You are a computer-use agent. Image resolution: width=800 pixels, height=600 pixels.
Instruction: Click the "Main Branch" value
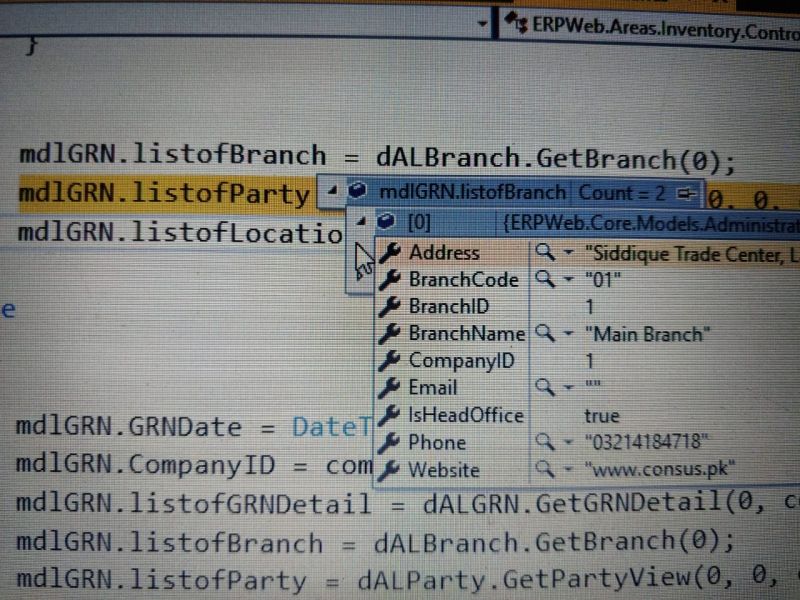(x=647, y=335)
